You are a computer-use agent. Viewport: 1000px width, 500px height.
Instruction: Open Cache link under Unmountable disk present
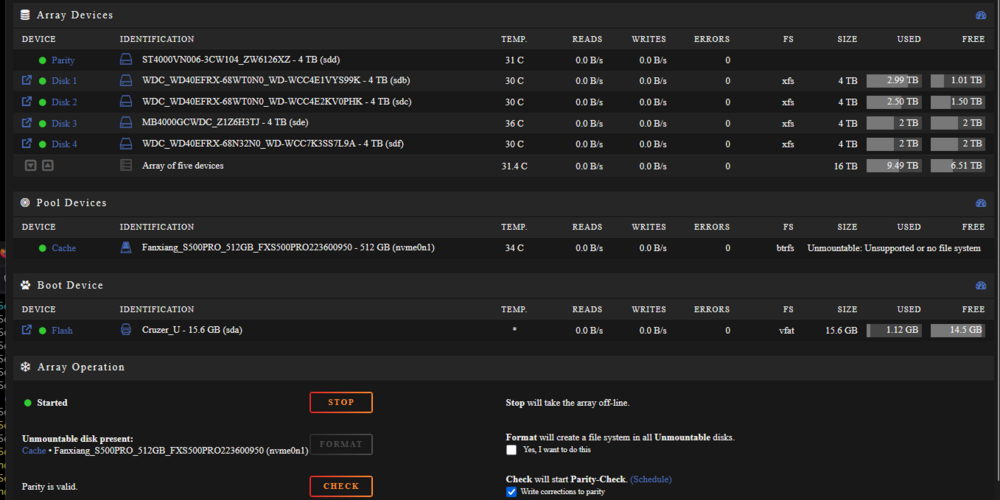[x=34, y=450]
